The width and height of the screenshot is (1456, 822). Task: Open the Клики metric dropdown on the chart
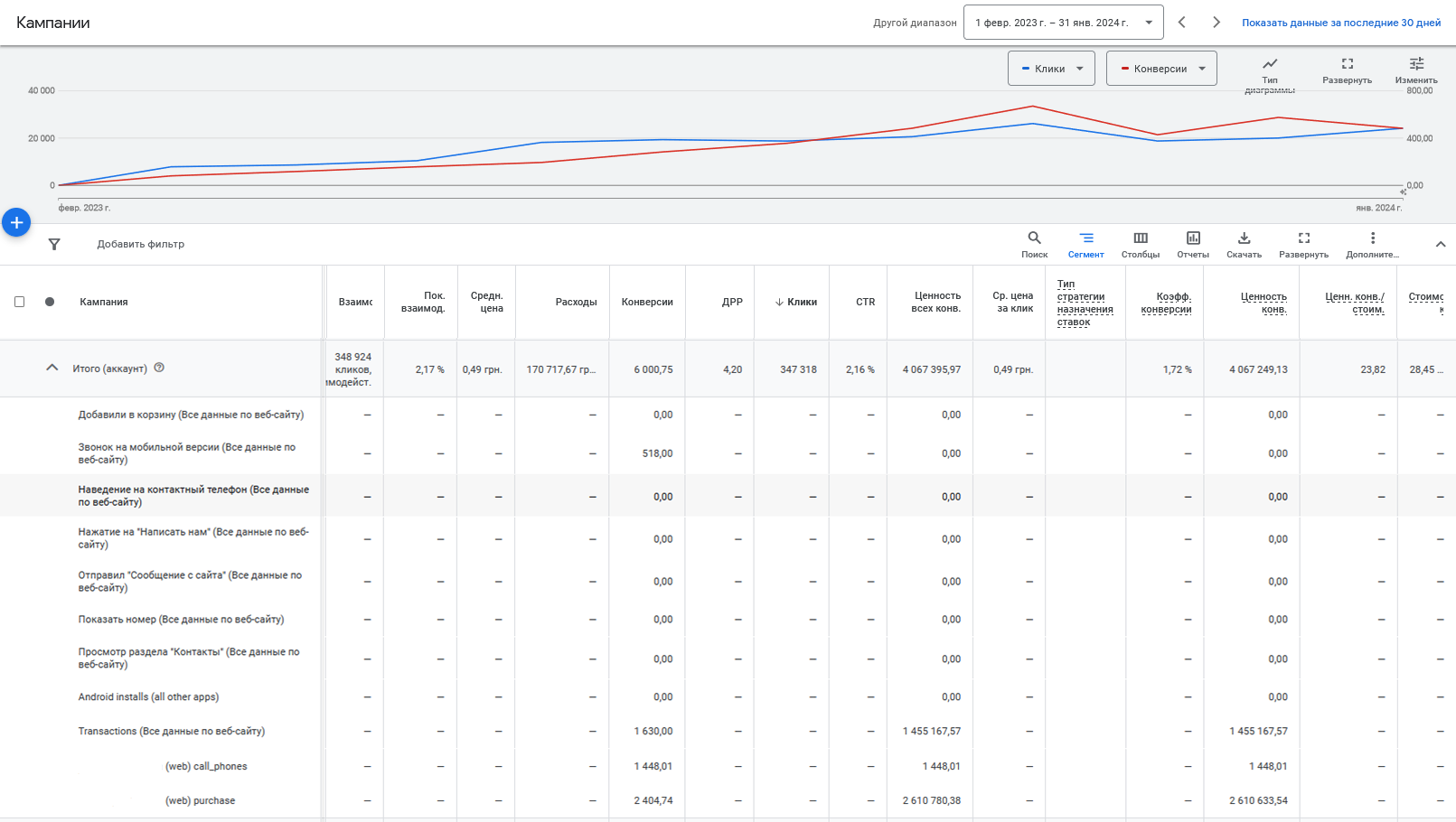tap(1051, 68)
